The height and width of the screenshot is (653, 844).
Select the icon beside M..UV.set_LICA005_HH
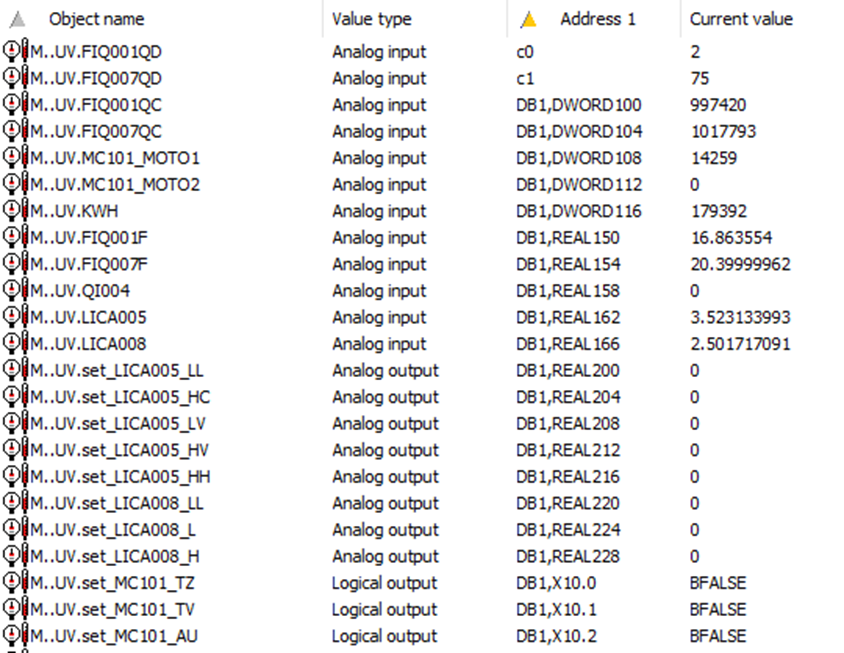click(16, 475)
